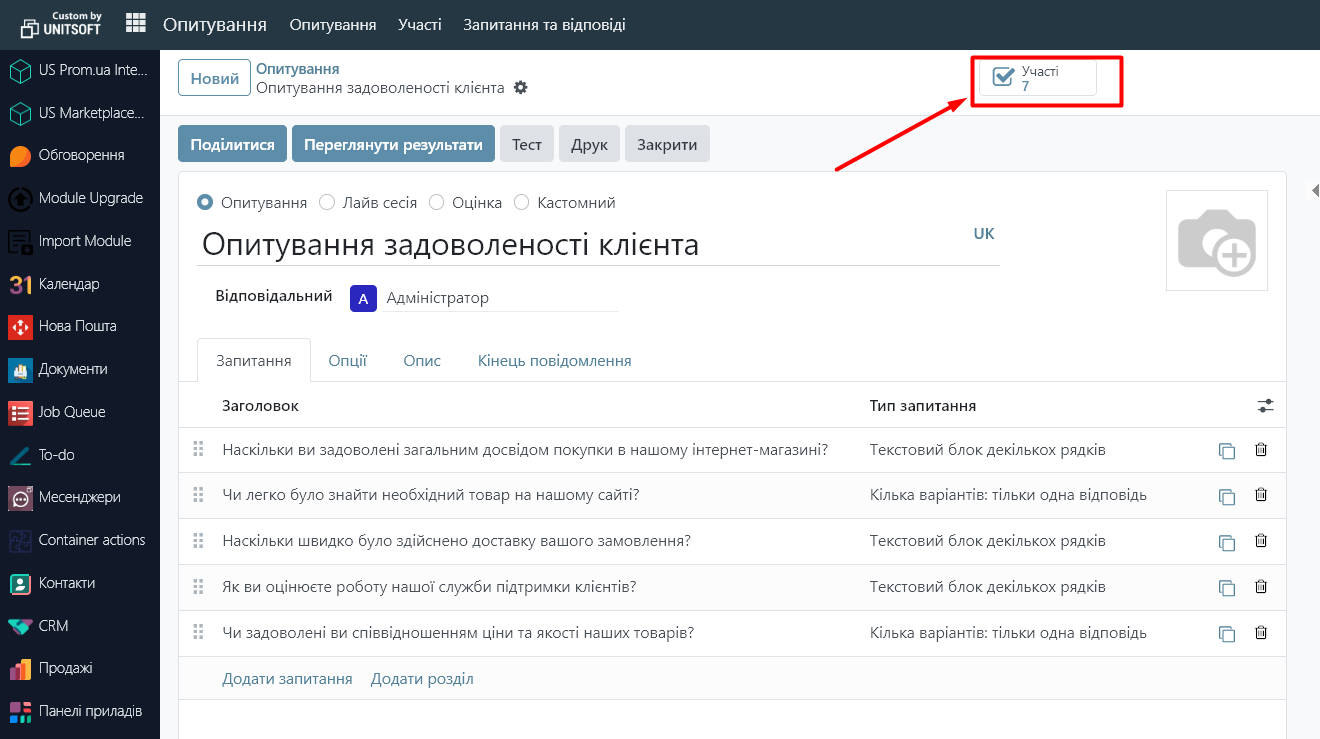Select the Лайв сесія radio option
1320x739 pixels.
327,203
